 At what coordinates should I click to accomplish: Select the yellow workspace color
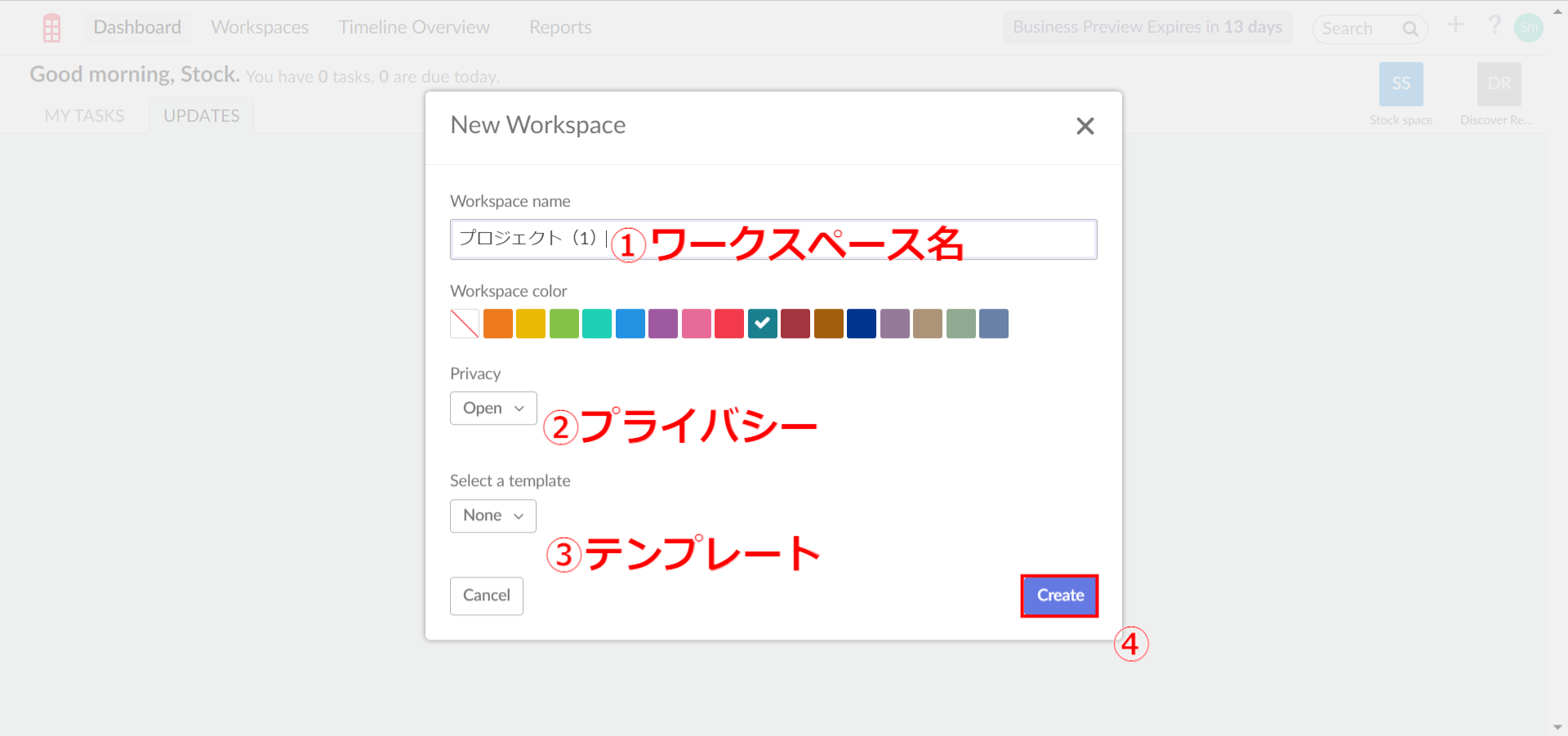[x=531, y=323]
